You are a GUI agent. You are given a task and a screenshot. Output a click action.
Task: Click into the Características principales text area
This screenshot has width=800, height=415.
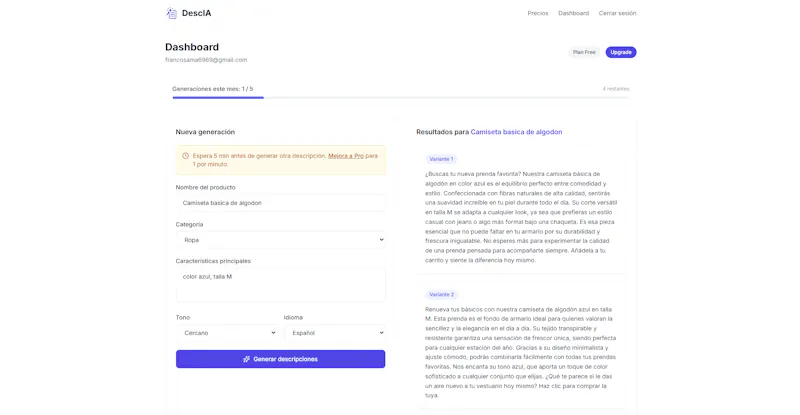click(281, 285)
